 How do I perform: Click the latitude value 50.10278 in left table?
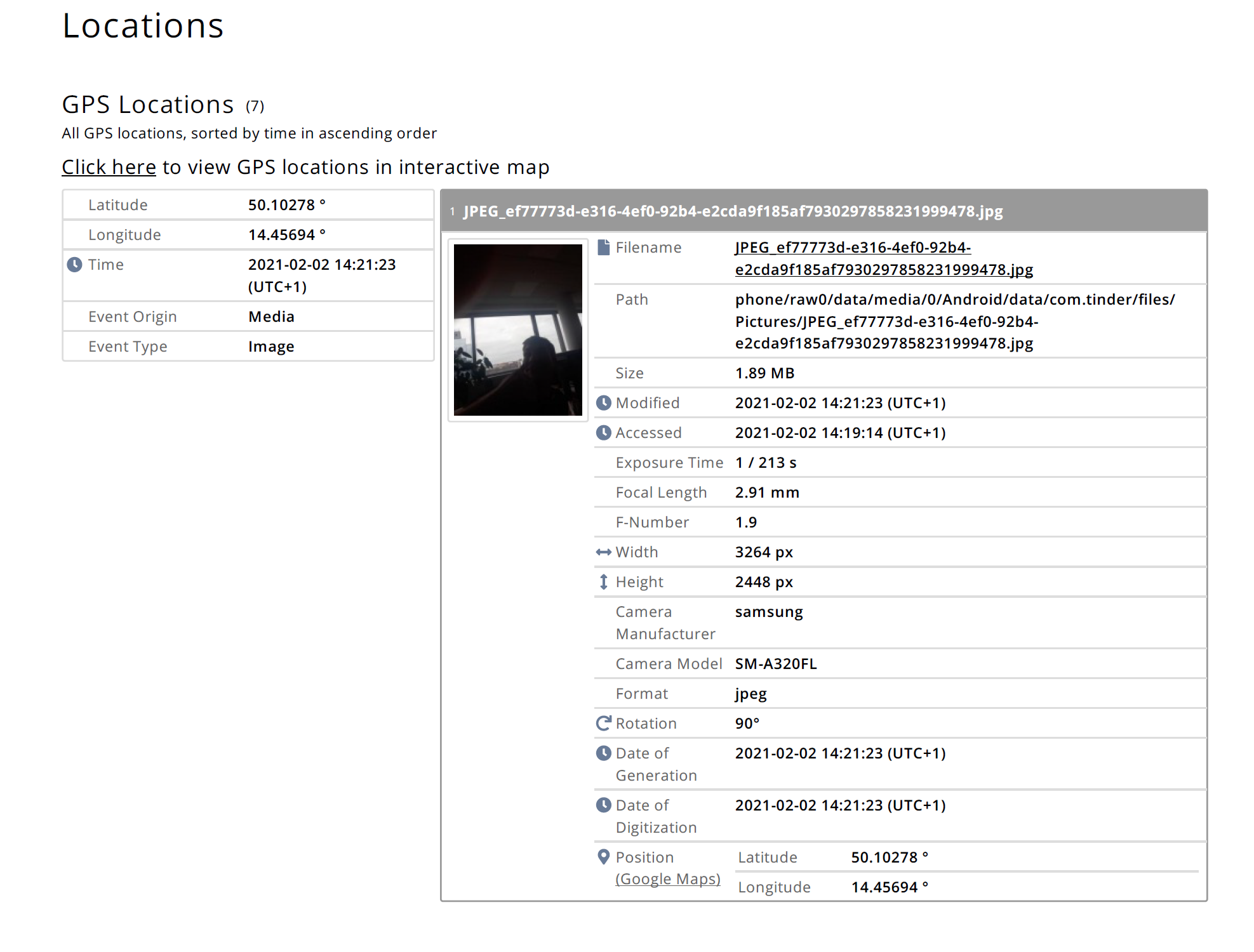(281, 205)
